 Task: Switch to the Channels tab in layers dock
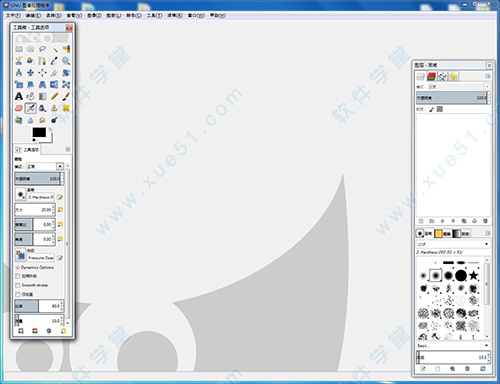[431, 77]
